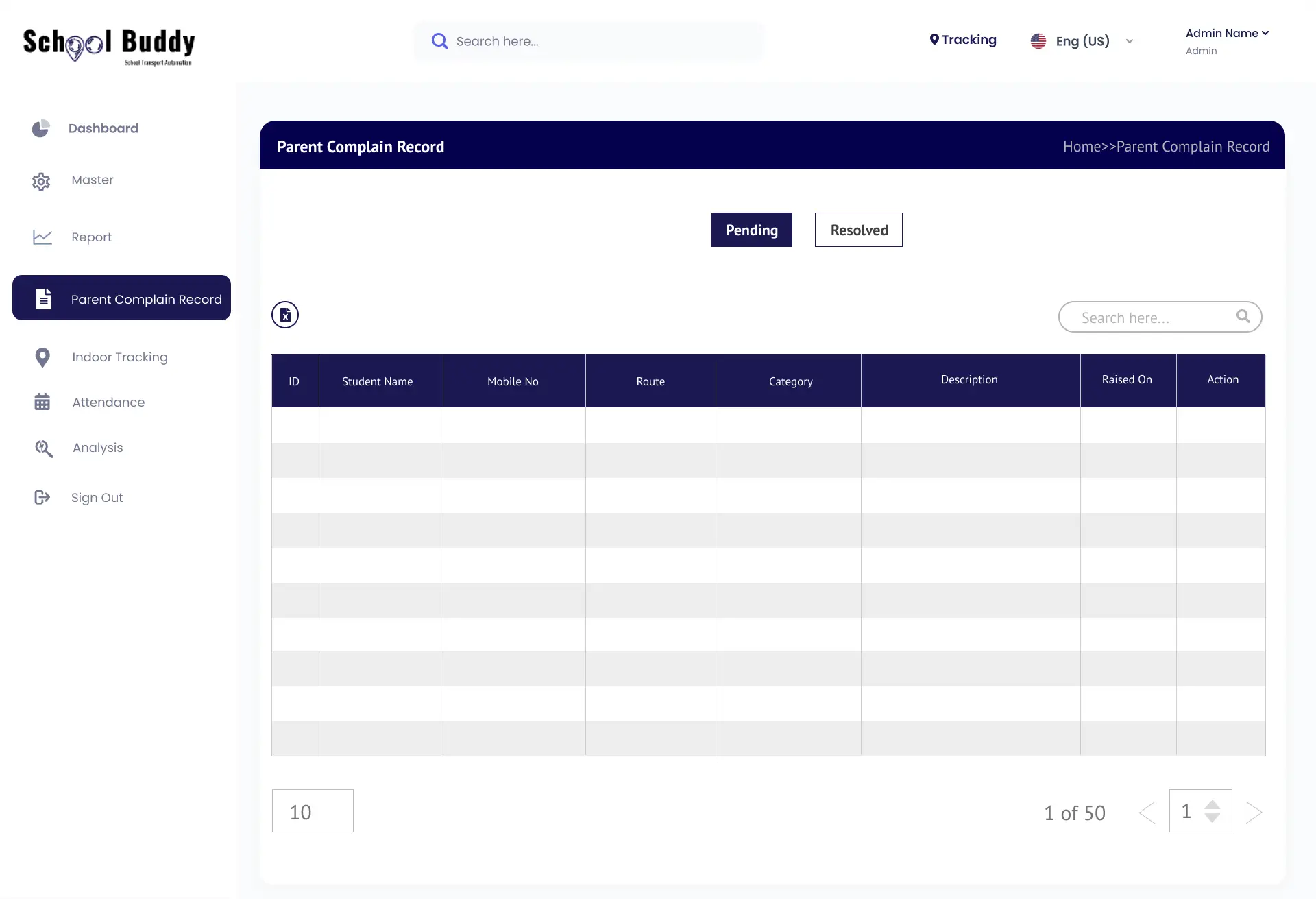Image resolution: width=1316 pixels, height=899 pixels.
Task: Click the Excel export icon
Action: tap(285, 315)
